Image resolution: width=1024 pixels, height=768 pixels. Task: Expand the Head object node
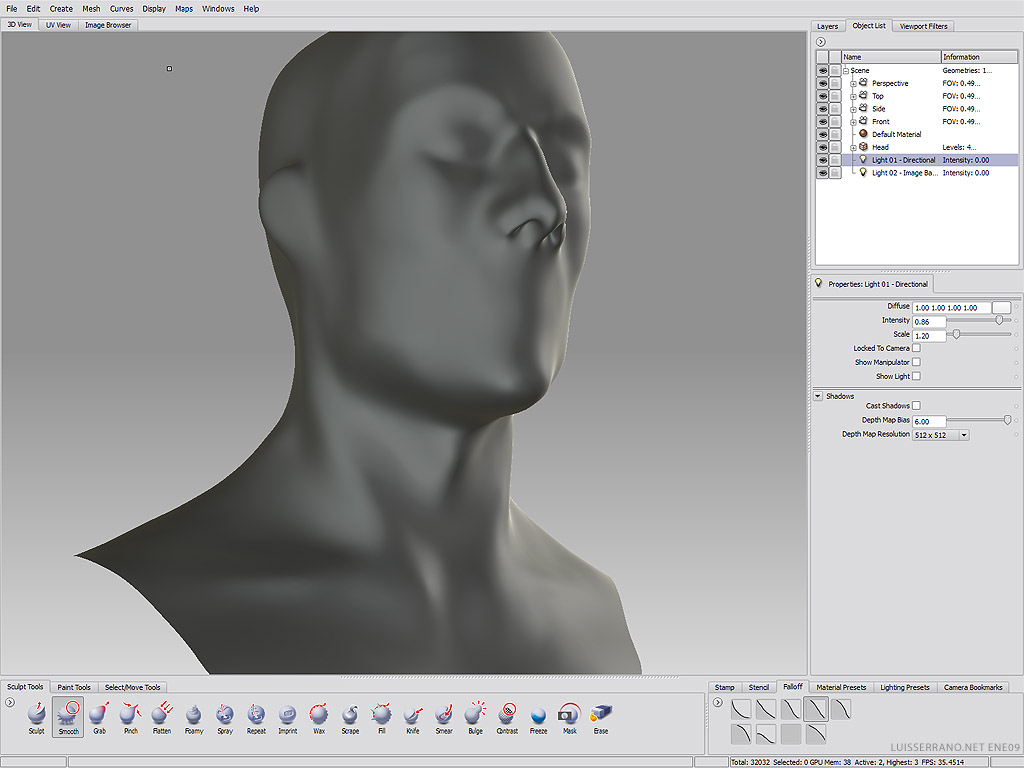pos(853,148)
